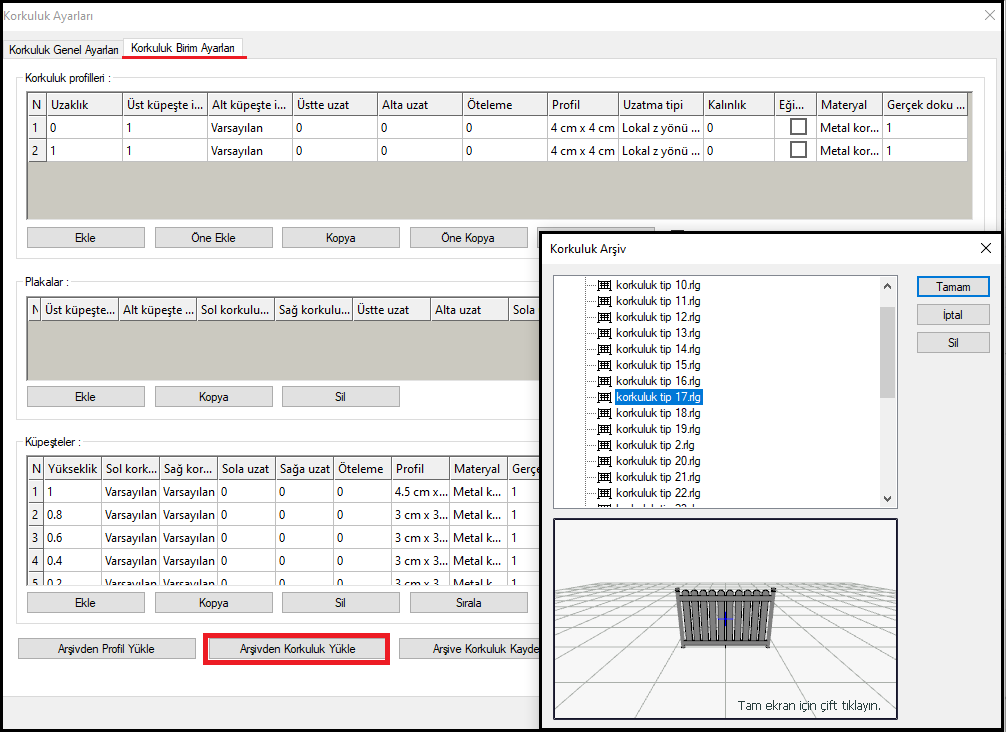Click the Arşivden Korkuluk Yükle button
The width and height of the screenshot is (1006, 732).
point(297,649)
